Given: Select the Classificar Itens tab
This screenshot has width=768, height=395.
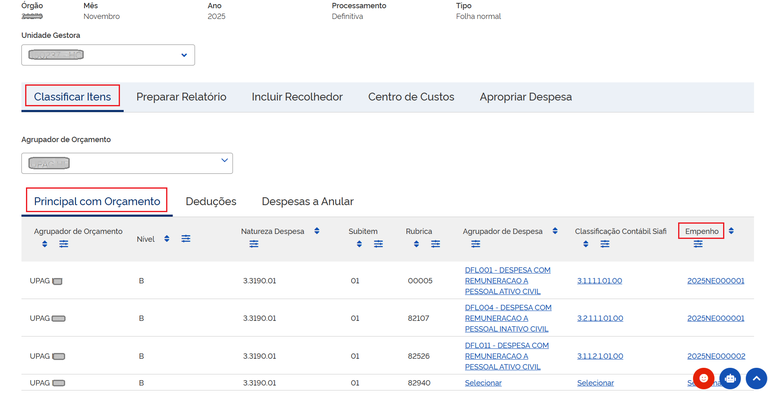Looking at the screenshot, I should (72, 97).
